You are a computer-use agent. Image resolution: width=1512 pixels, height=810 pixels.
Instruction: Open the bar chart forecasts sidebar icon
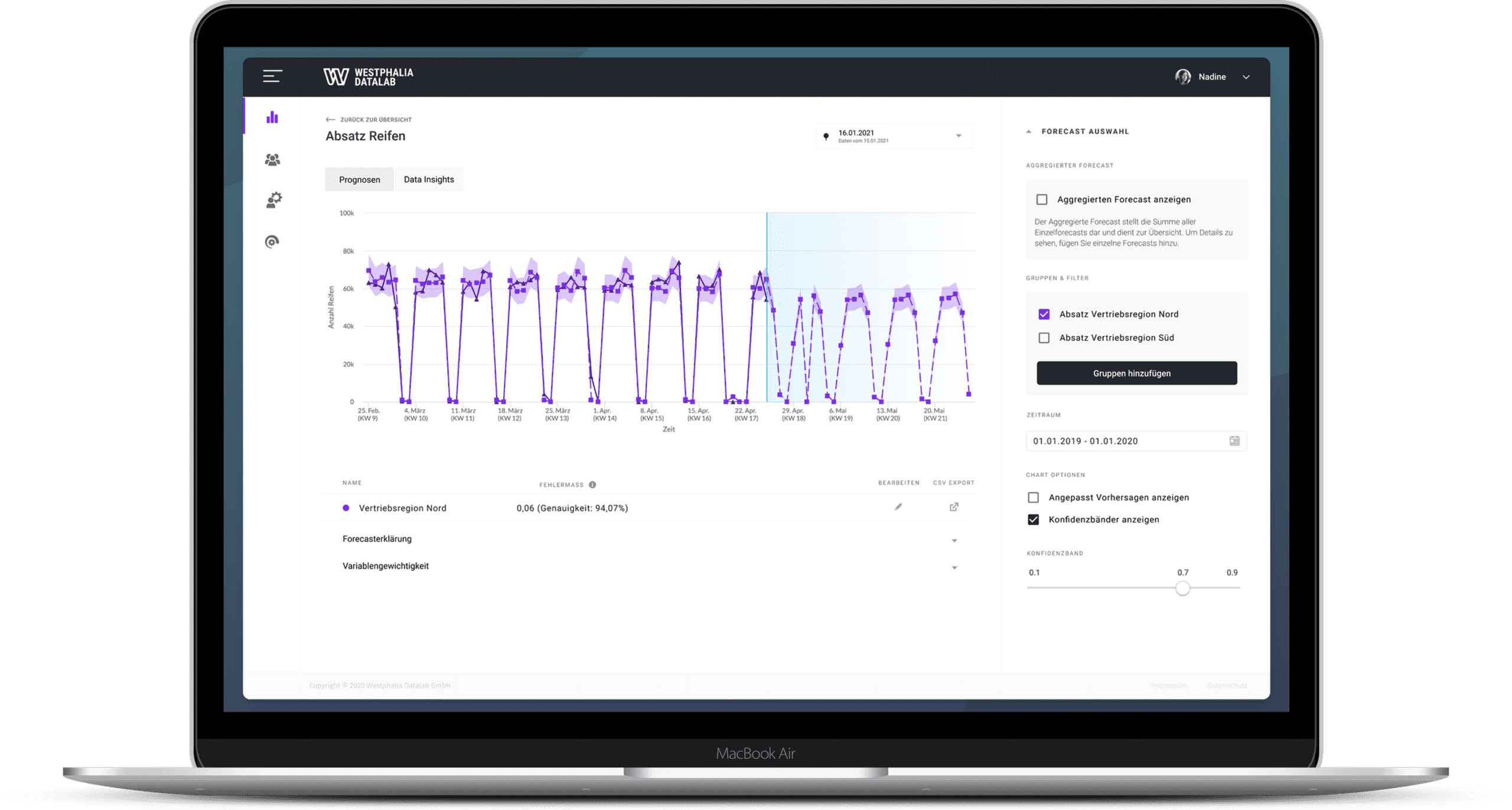coord(272,117)
